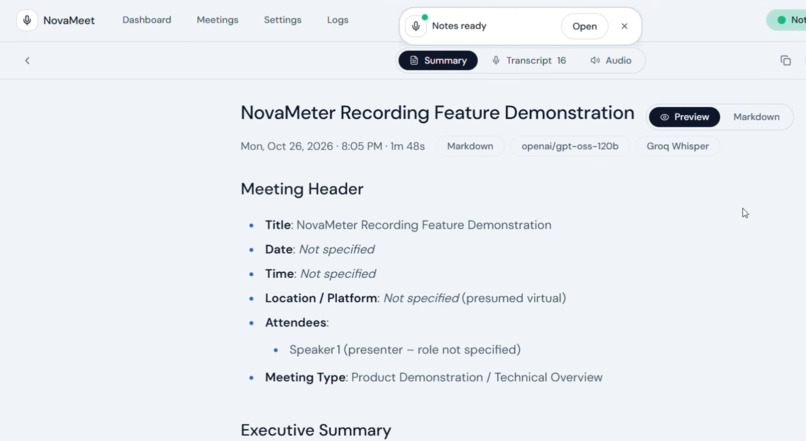The width and height of the screenshot is (806, 441).
Task: Click the Groq Whisper tag
Action: (677, 146)
